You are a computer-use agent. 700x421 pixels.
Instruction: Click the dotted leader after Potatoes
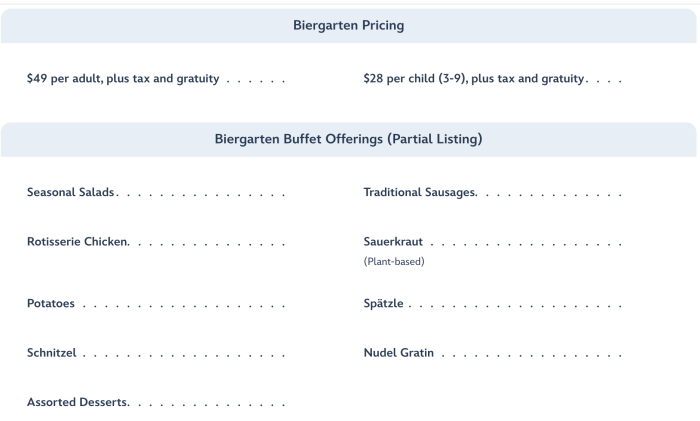(182, 304)
